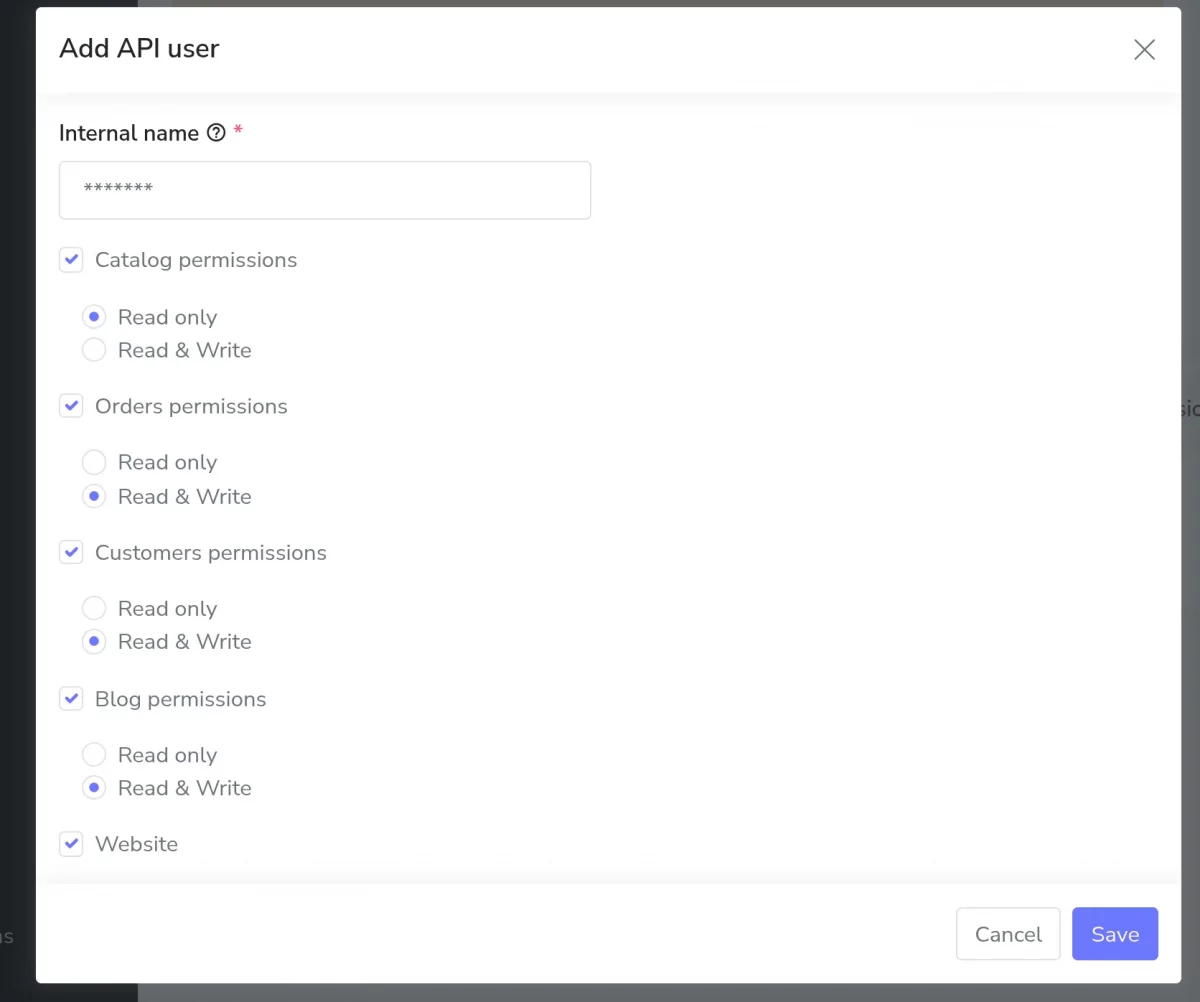Dismiss the Add API user dialog
Screen dimensions: 1200x1002
click(x=1144, y=49)
